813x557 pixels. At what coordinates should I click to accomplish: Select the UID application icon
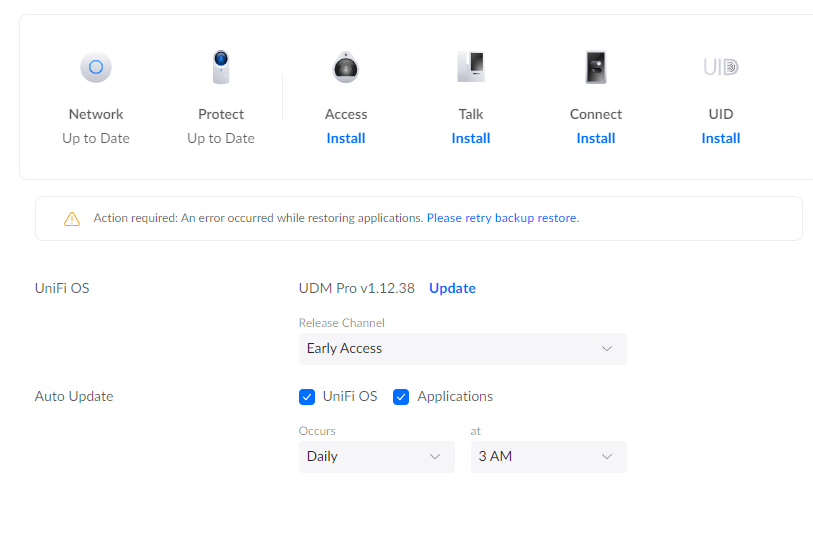click(720, 68)
